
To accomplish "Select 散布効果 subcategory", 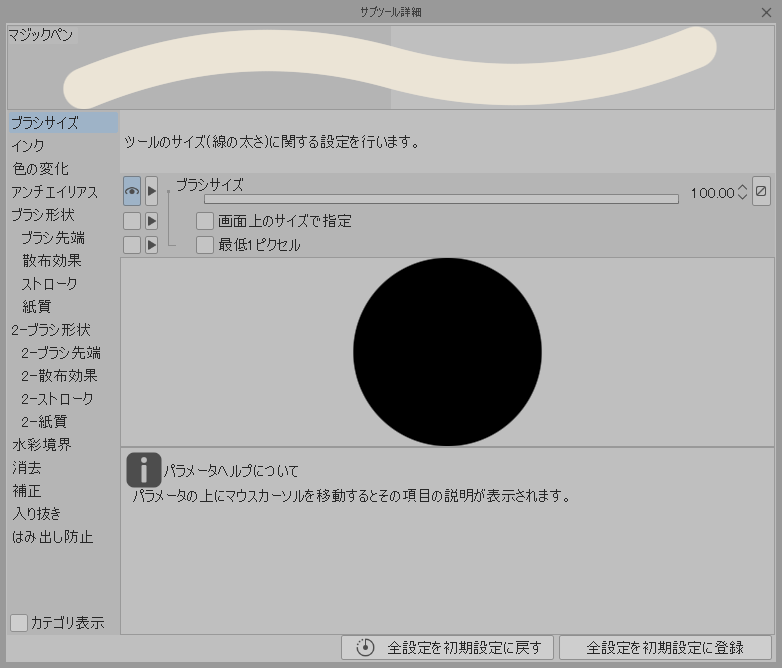I will coord(63,260).
